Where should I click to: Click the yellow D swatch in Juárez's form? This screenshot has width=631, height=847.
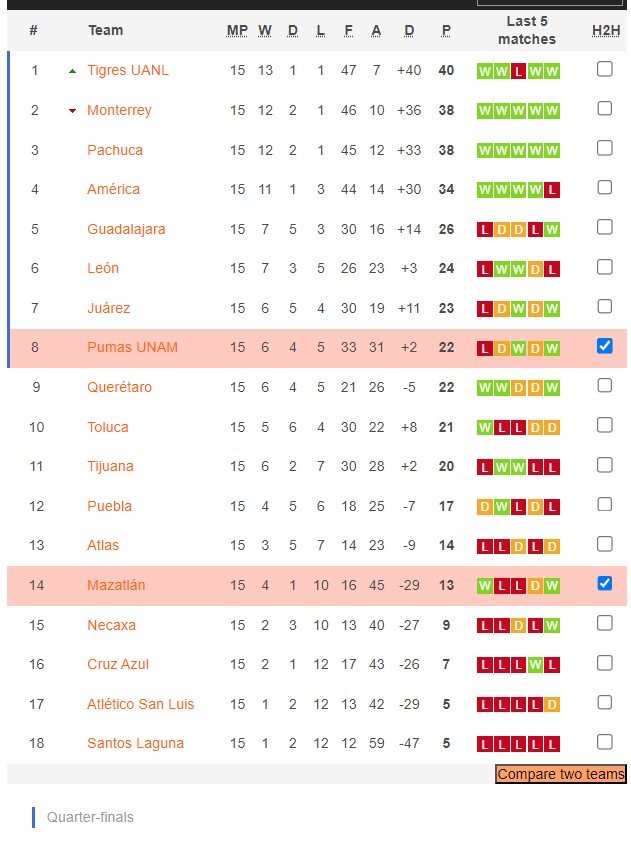click(500, 308)
